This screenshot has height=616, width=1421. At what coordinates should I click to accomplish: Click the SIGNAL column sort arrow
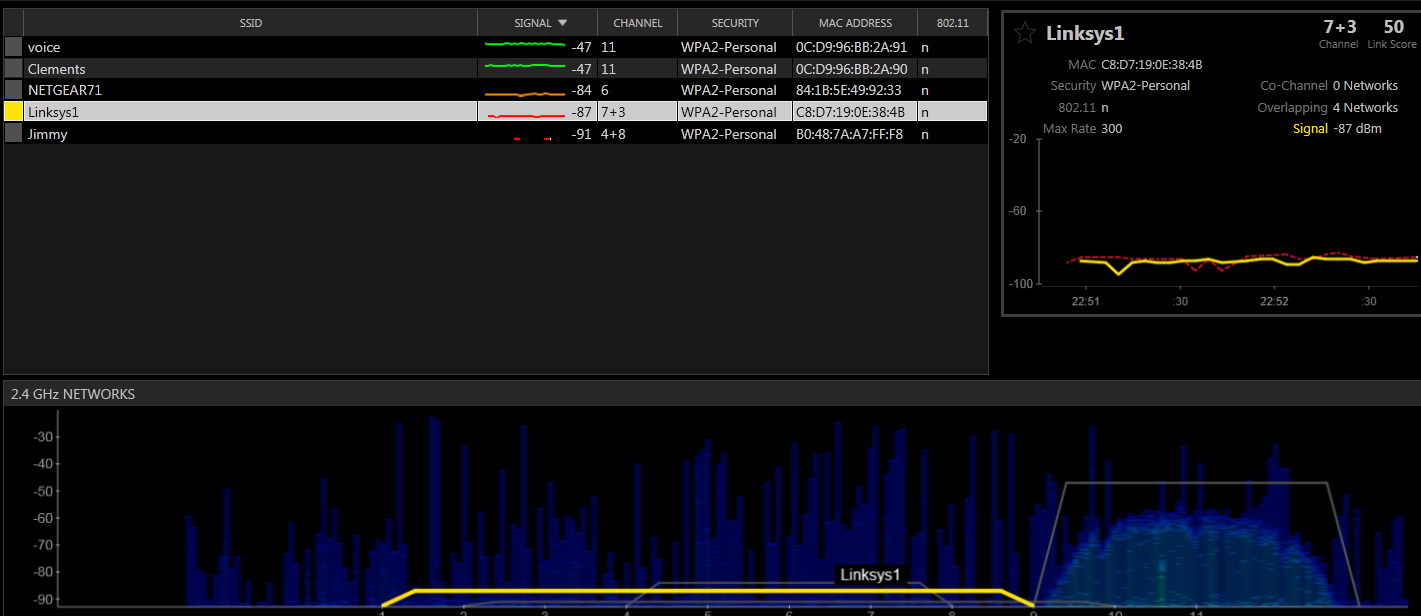(562, 23)
